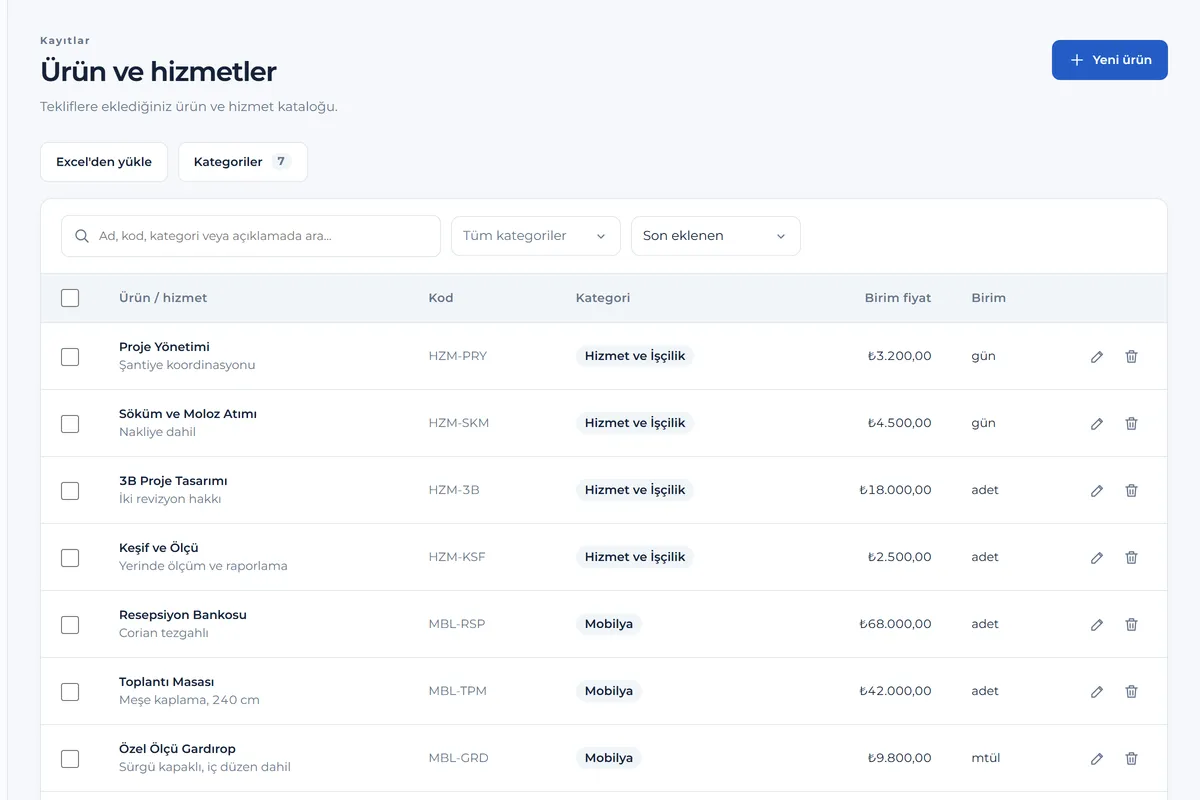Select the Proje Yönetimi row checkbox

click(70, 356)
